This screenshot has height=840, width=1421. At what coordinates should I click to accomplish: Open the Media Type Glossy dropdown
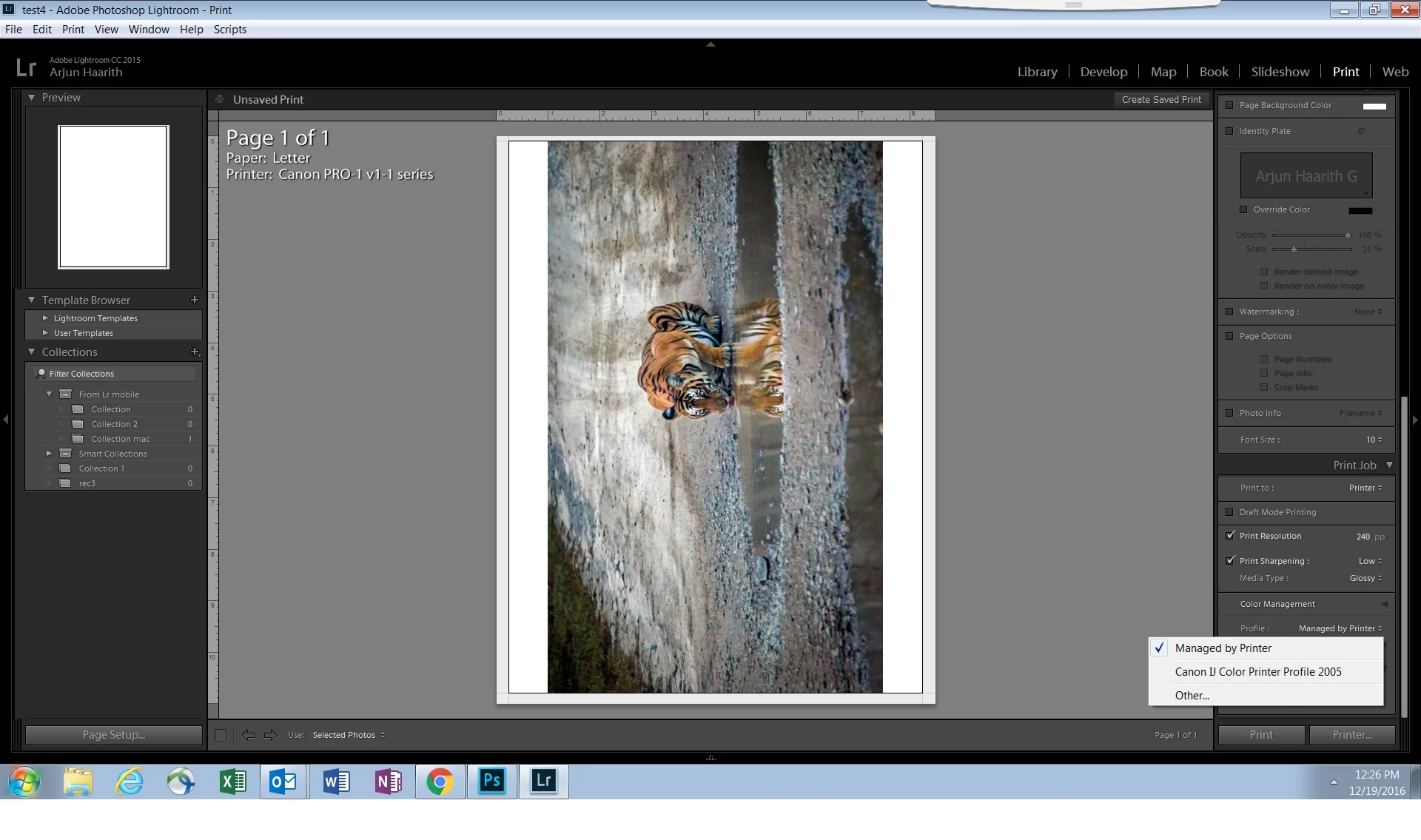coord(1365,578)
